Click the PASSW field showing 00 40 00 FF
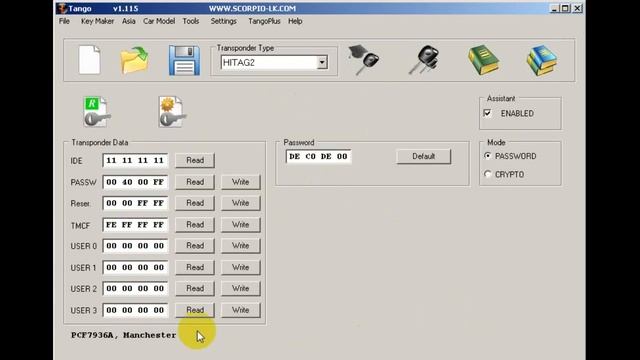This screenshot has height=360, width=640. [x=135, y=182]
